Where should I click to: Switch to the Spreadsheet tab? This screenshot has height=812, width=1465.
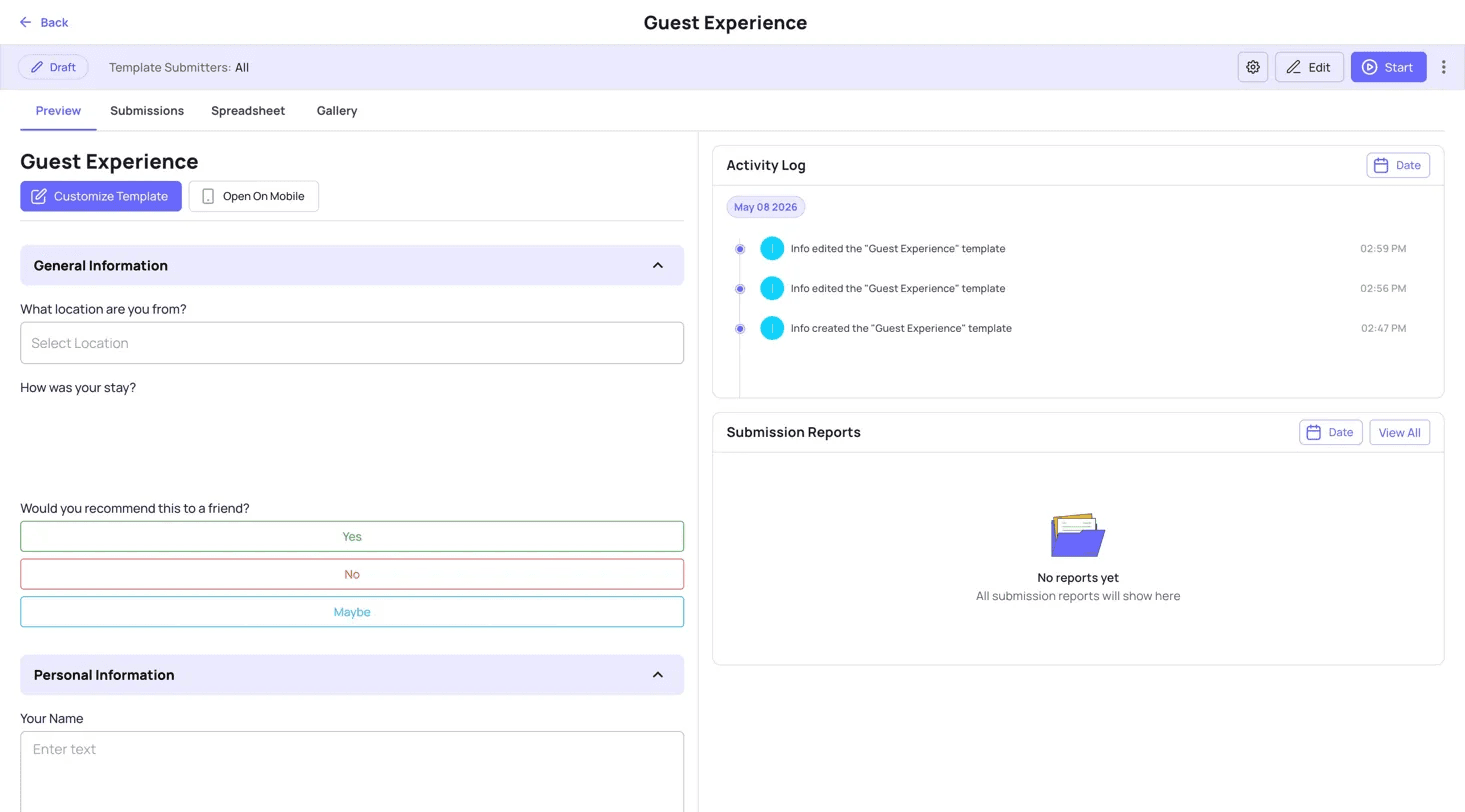[x=248, y=111]
